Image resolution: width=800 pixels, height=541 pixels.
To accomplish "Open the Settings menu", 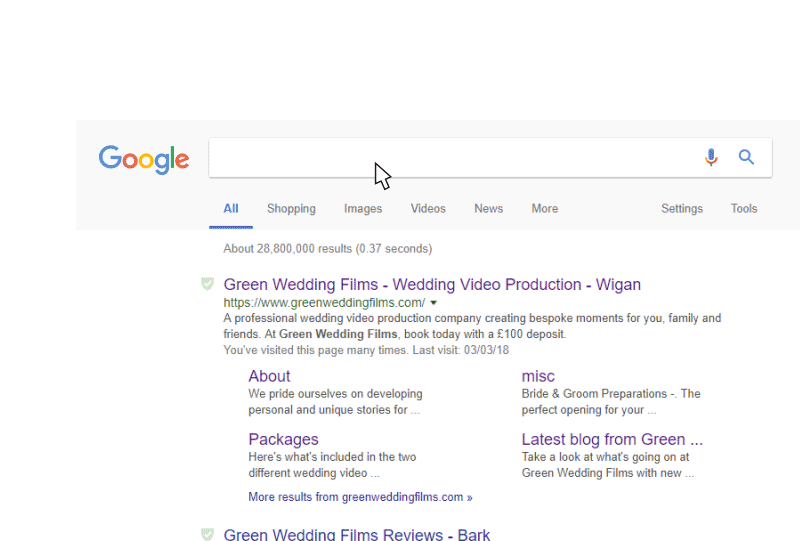I will tap(682, 209).
